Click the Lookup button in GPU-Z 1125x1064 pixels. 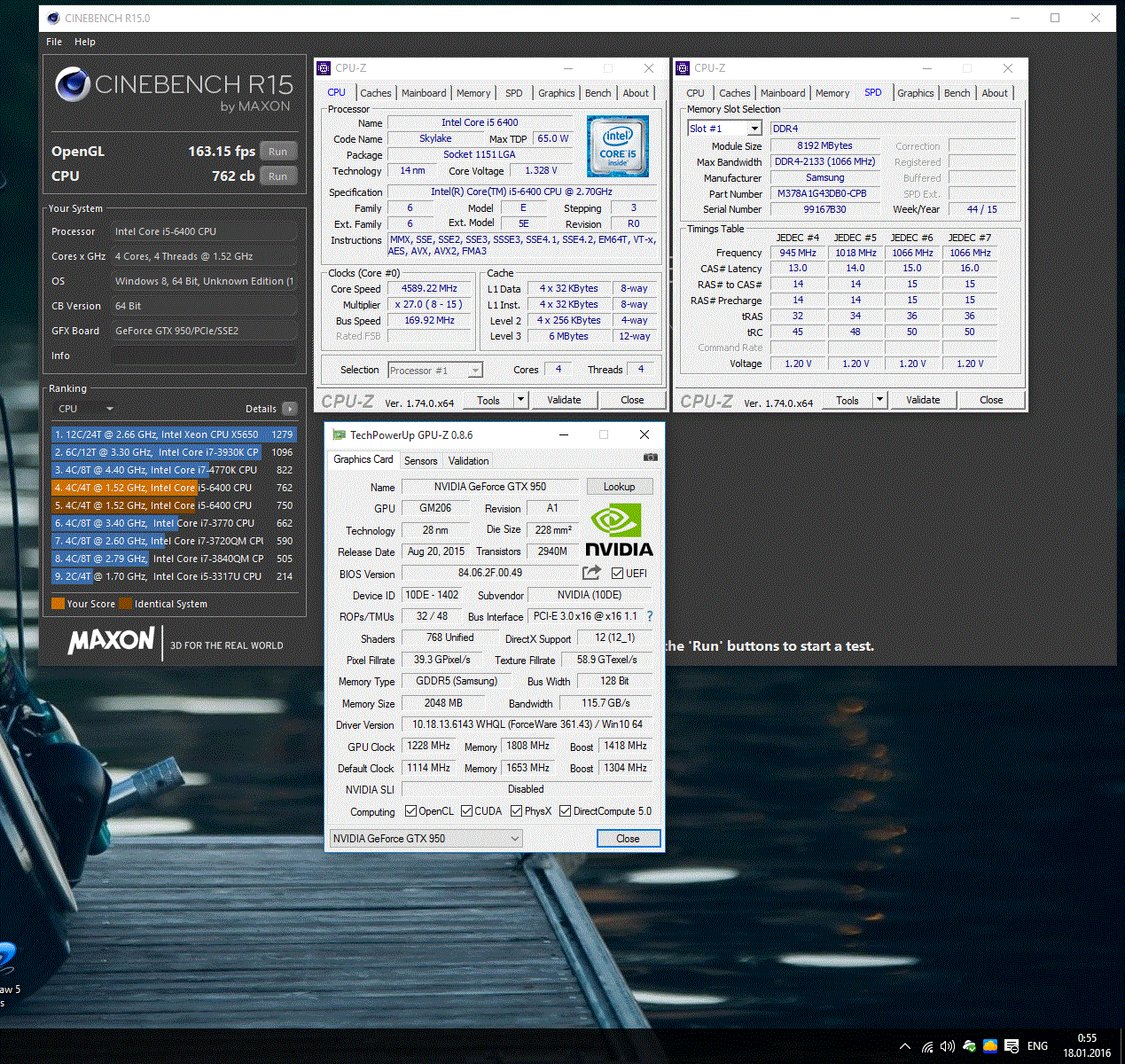click(x=620, y=486)
